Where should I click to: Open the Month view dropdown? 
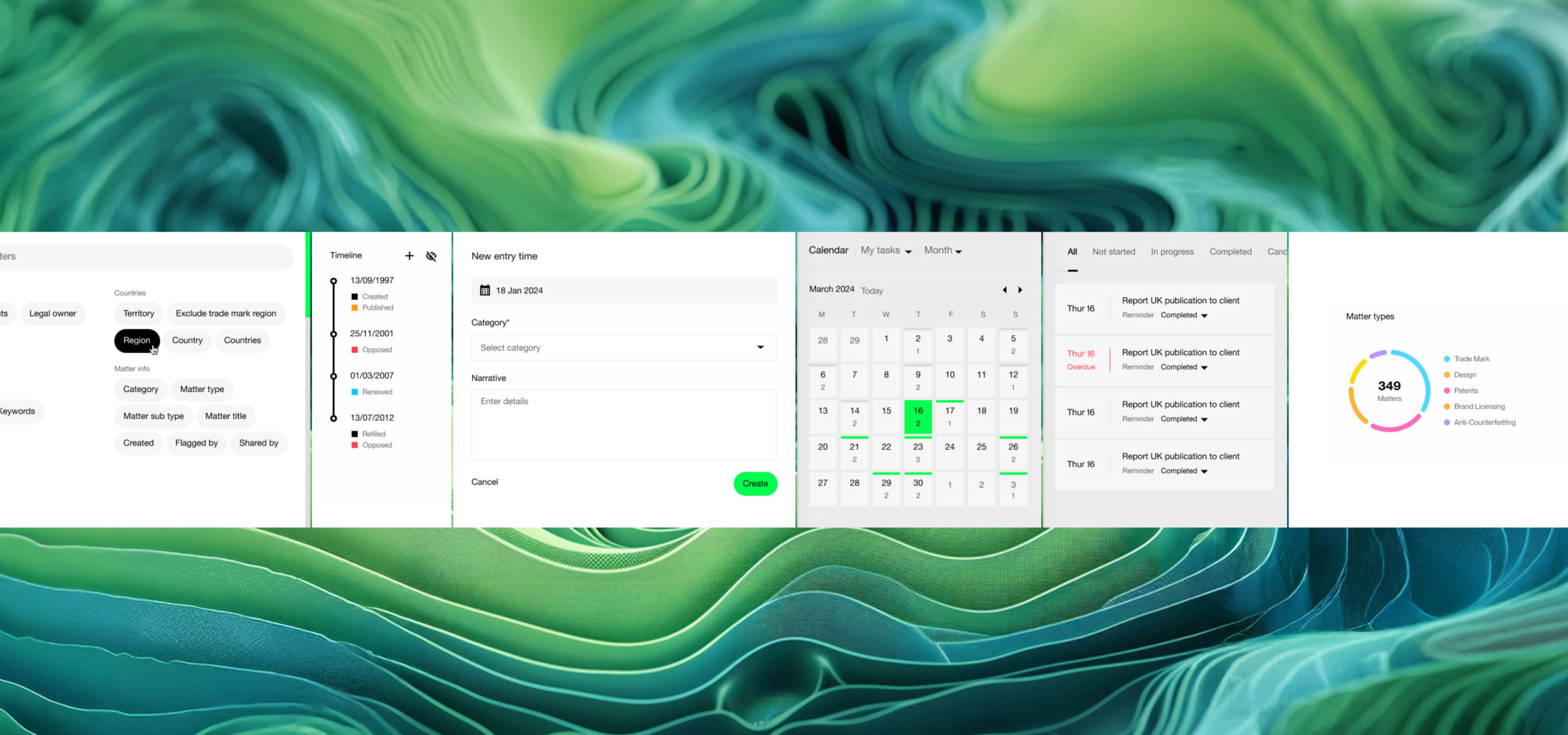pyautogui.click(x=943, y=251)
